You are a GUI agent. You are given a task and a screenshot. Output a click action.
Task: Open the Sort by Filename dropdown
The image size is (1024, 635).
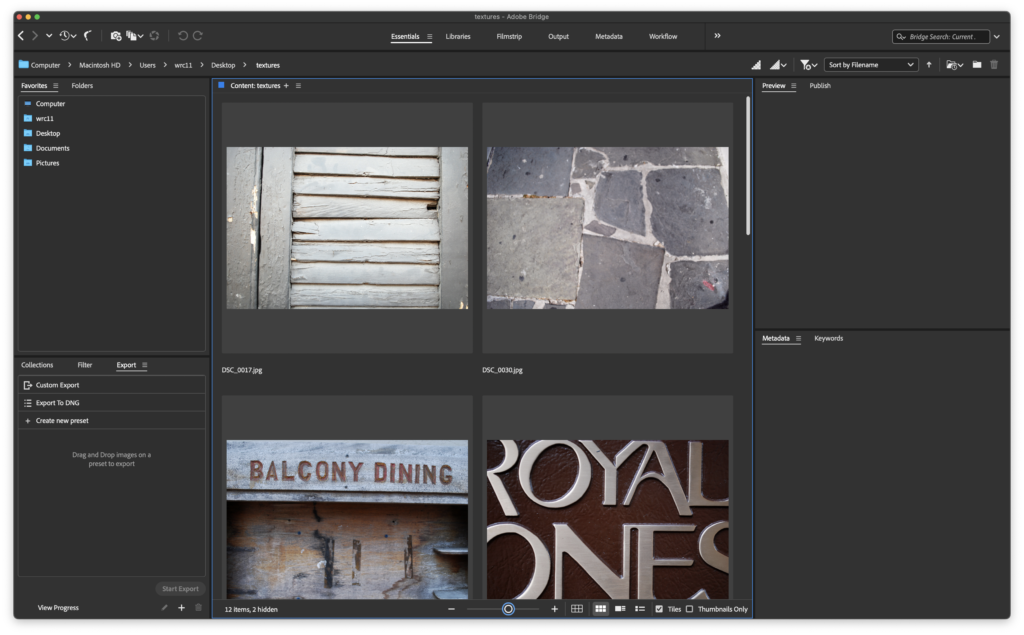pyautogui.click(x=871, y=65)
